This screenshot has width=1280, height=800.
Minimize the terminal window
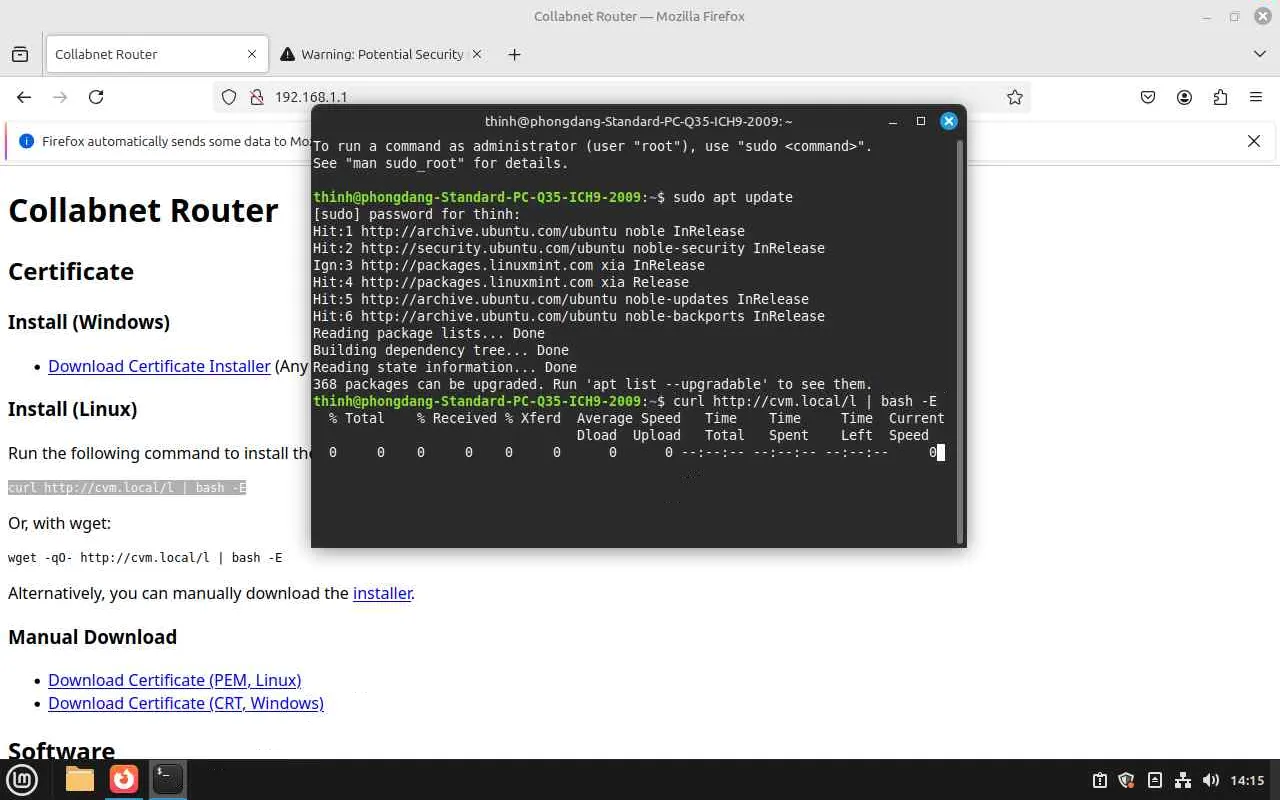pos(892,121)
